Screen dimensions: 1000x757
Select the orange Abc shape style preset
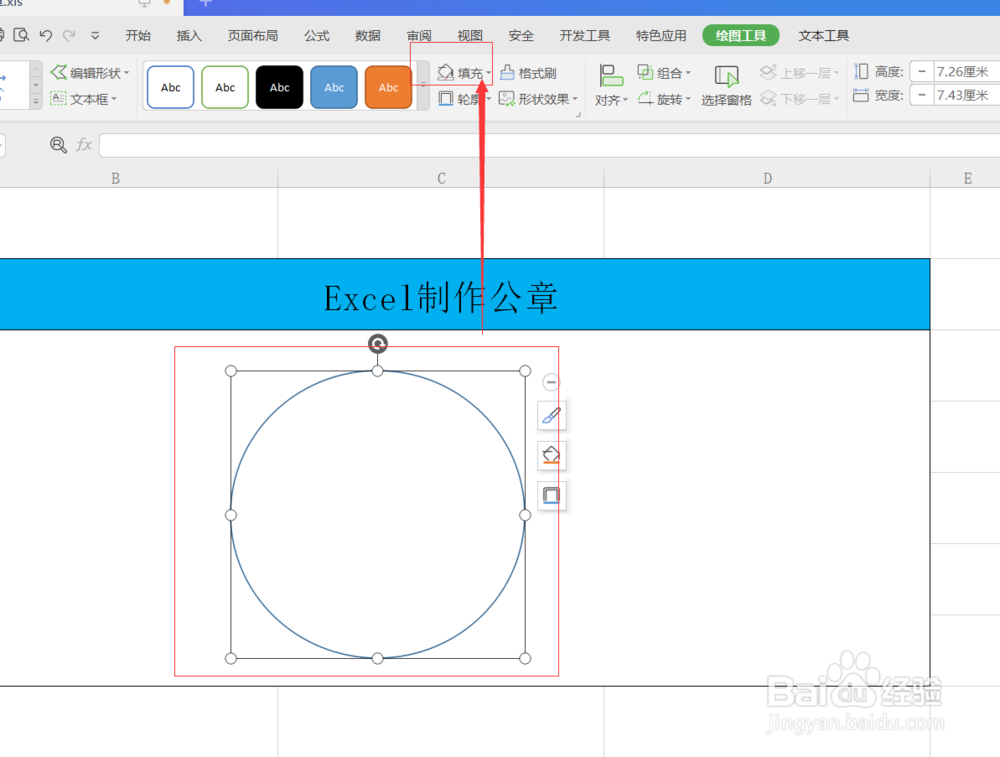(388, 87)
